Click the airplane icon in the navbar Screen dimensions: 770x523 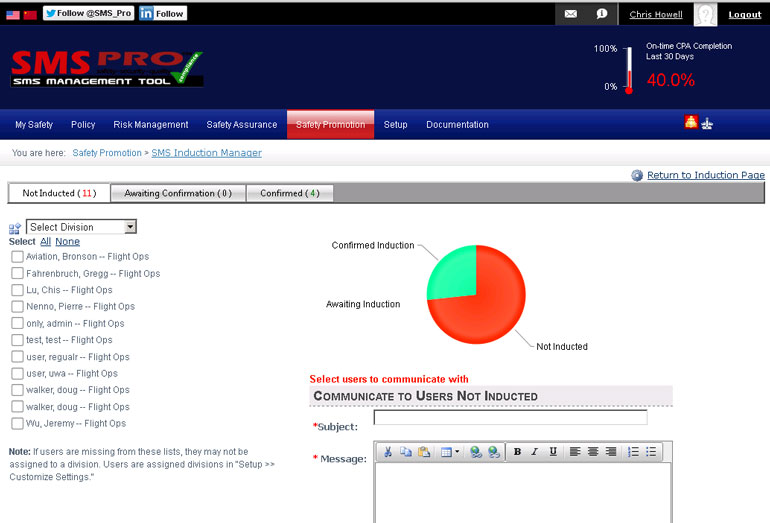click(x=707, y=123)
